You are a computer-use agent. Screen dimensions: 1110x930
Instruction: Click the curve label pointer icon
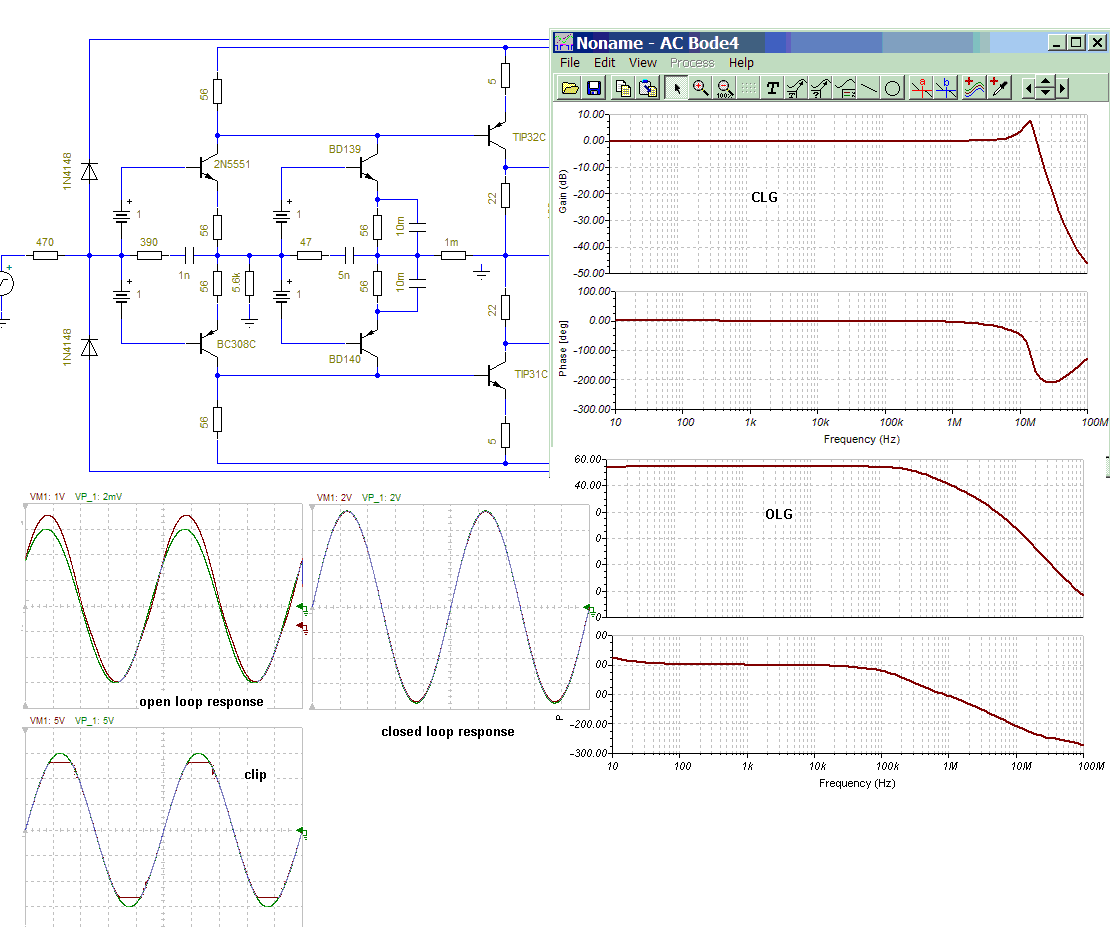[796, 88]
